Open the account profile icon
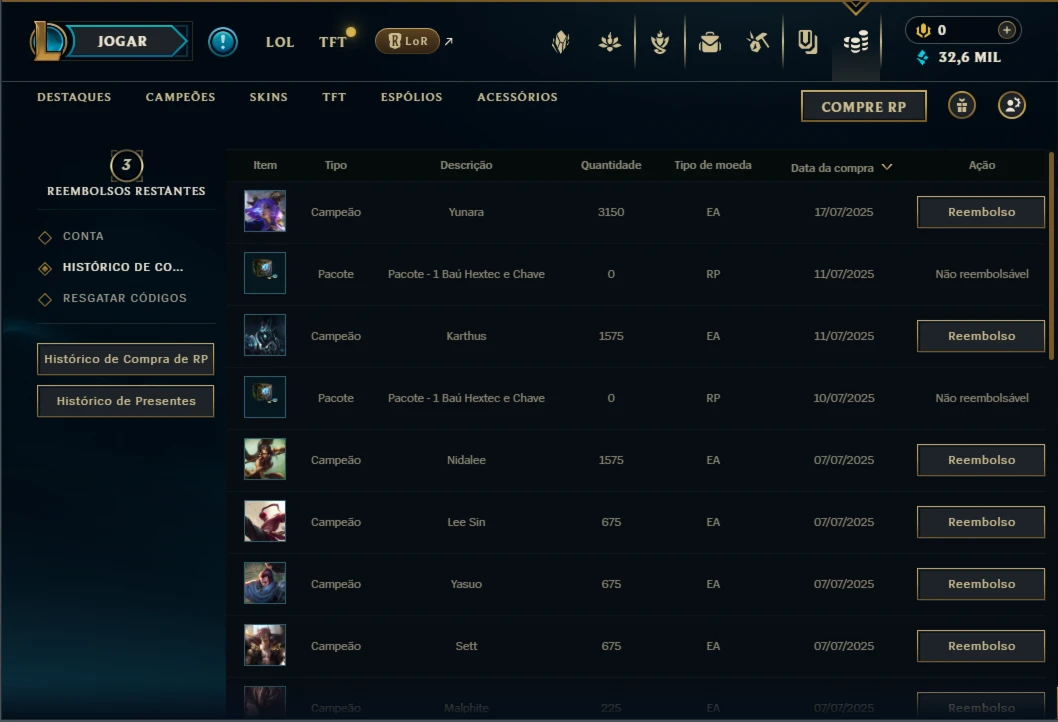 [1011, 105]
